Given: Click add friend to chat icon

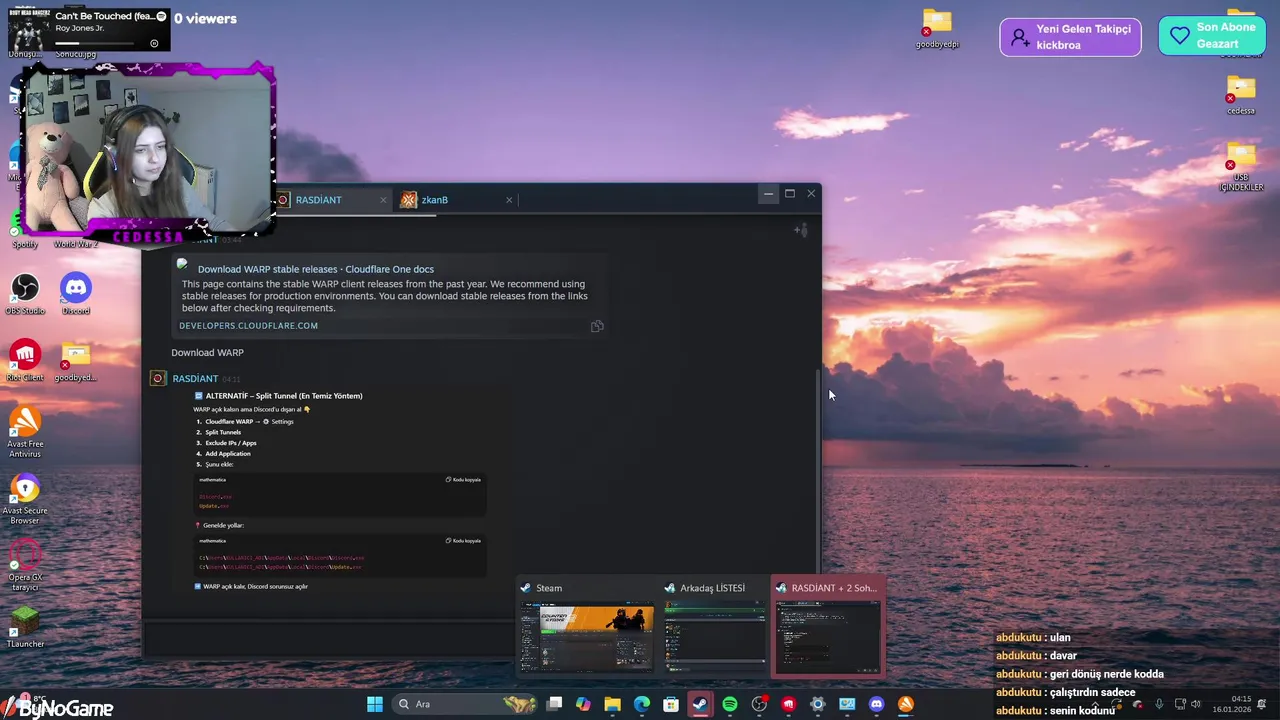Looking at the screenshot, I should click(x=801, y=230).
